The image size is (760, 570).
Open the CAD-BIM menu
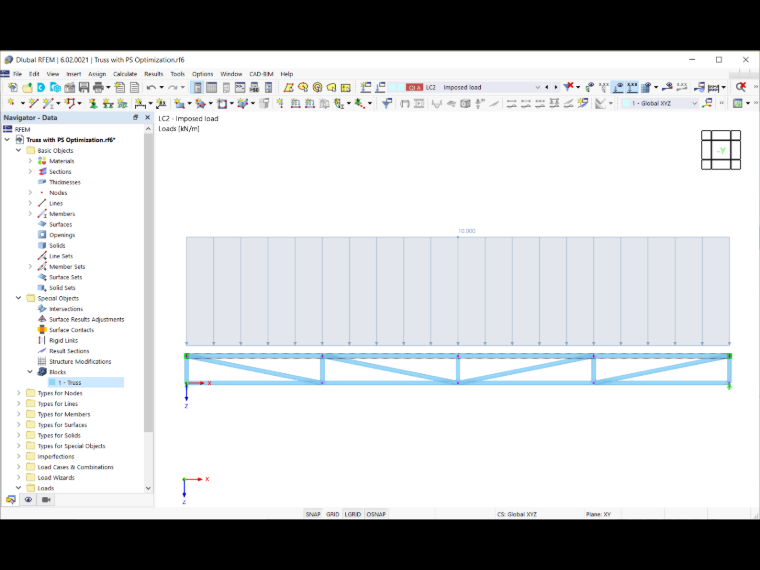261,74
